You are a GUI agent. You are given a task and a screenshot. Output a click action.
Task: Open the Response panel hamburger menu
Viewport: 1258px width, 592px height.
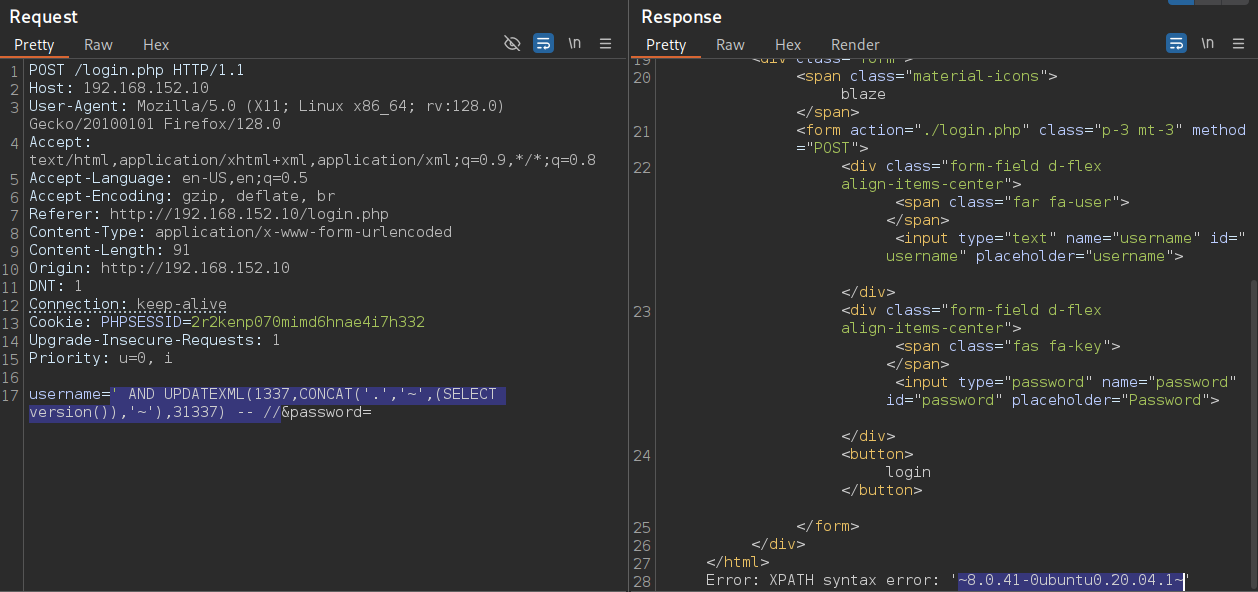click(1239, 43)
